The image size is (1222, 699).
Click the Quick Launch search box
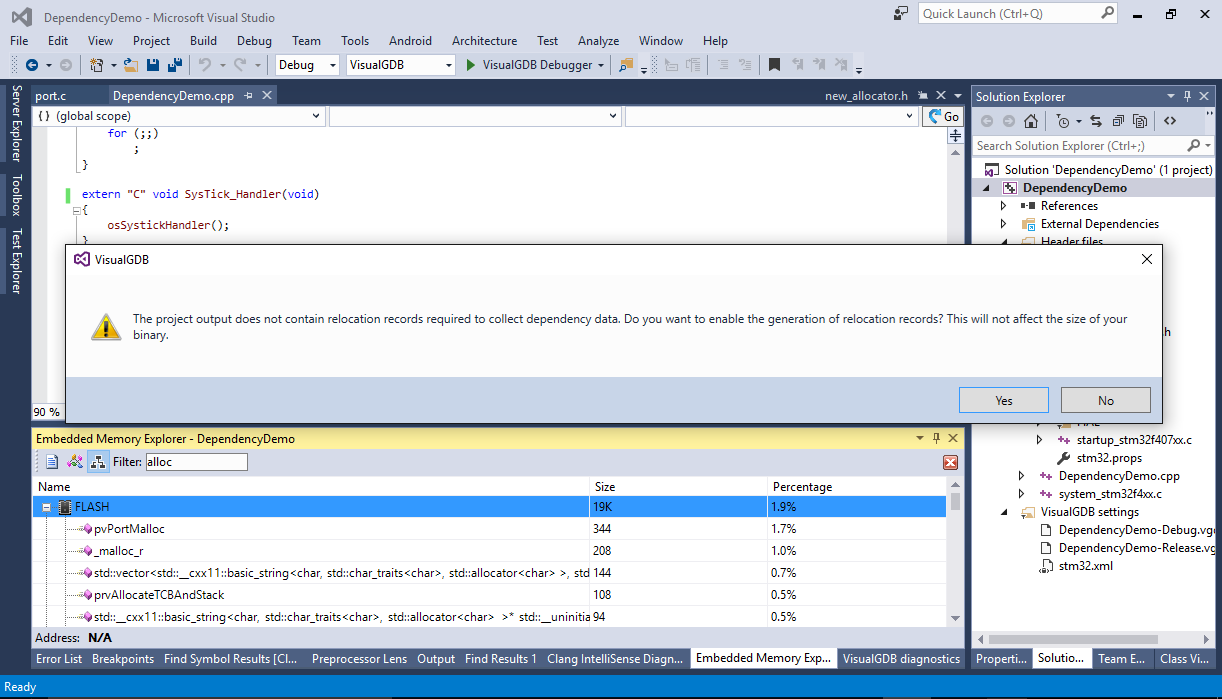pyautogui.click(x=1018, y=14)
